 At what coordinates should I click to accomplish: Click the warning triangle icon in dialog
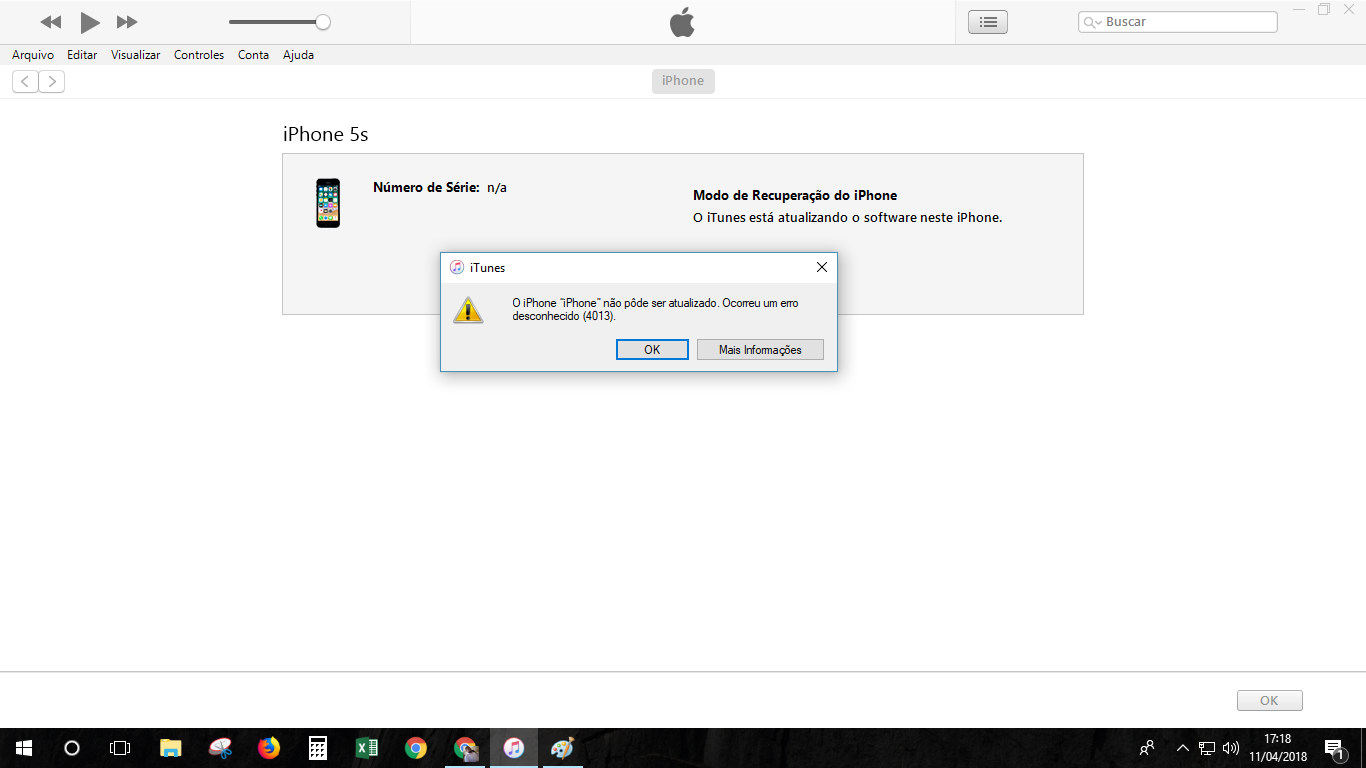tap(467, 309)
